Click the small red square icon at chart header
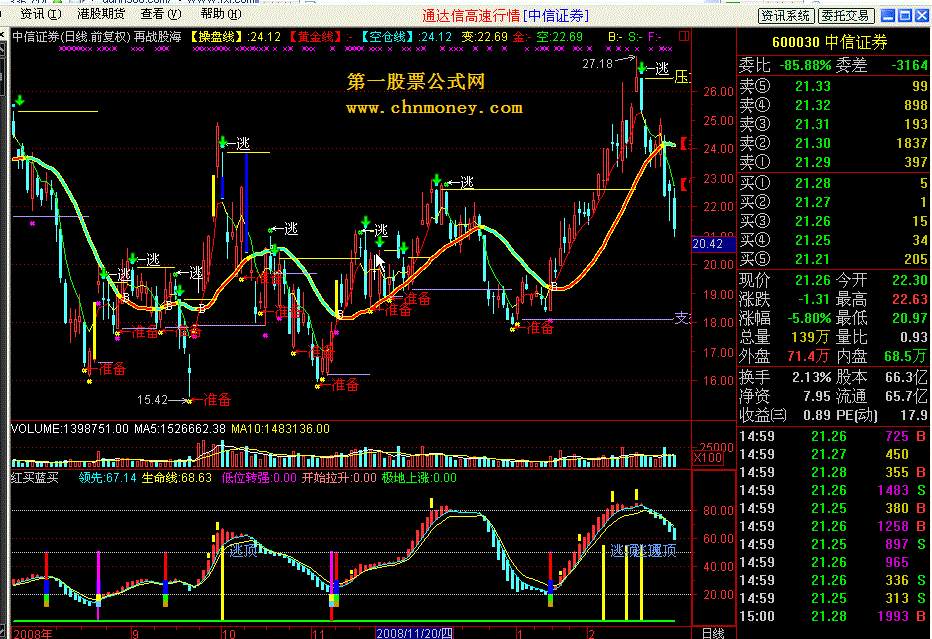The width and height of the screenshot is (932, 639). 684,37
